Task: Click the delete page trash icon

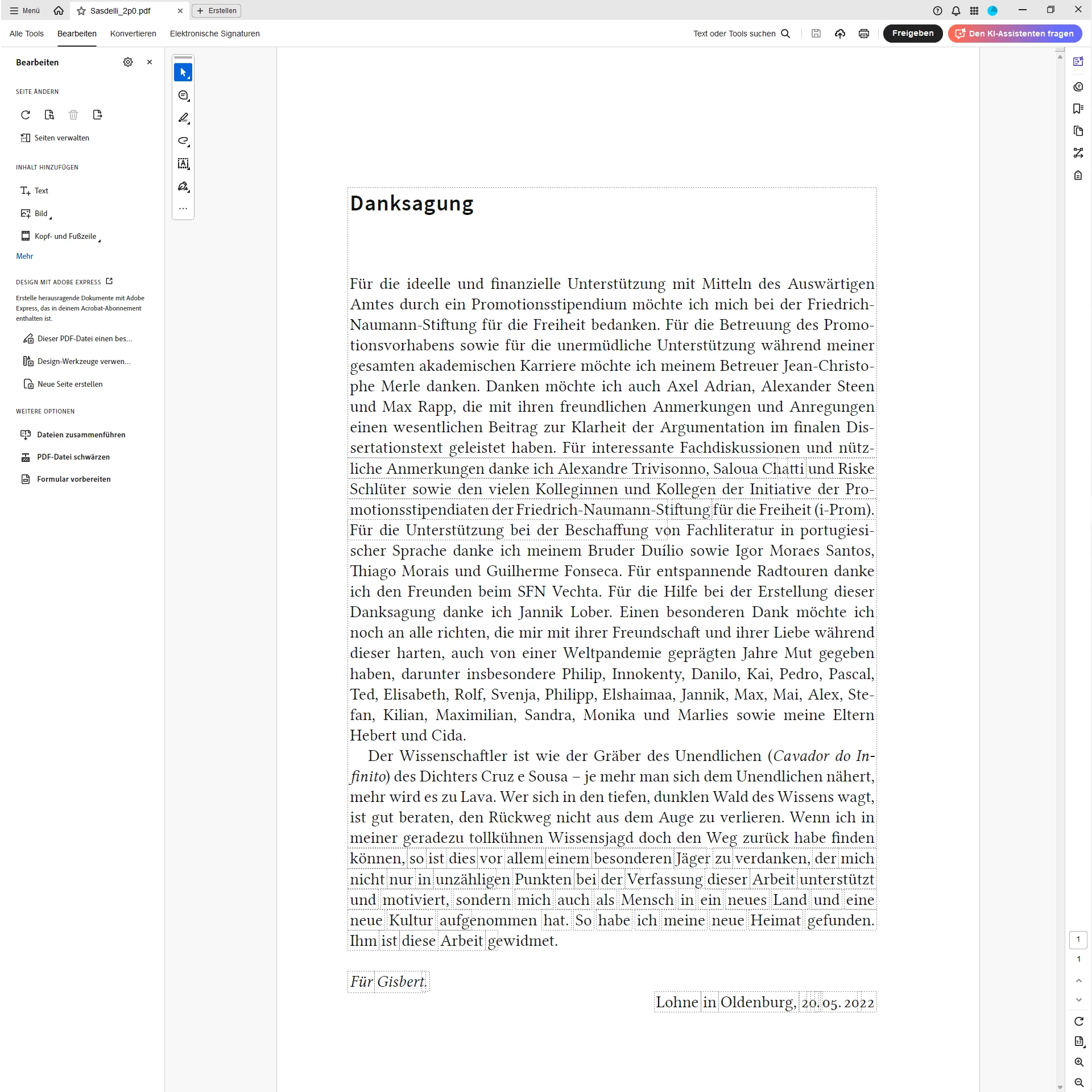Action: click(x=73, y=115)
